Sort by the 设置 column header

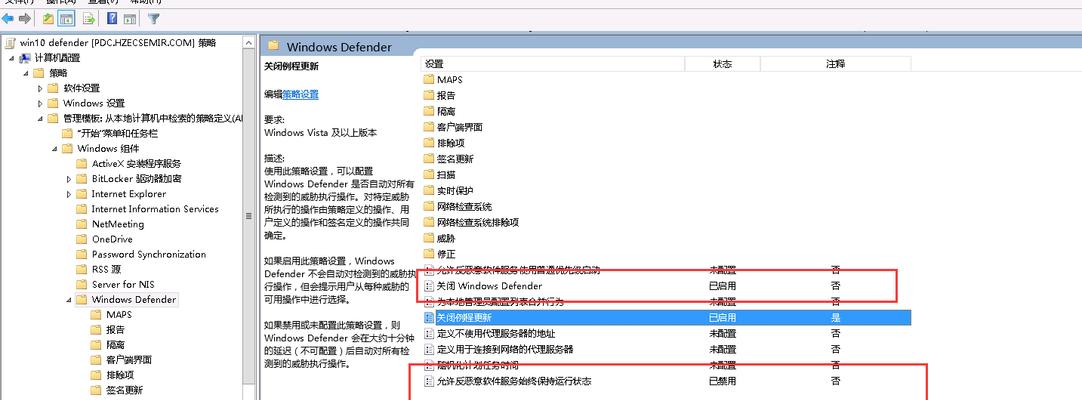[553, 63]
